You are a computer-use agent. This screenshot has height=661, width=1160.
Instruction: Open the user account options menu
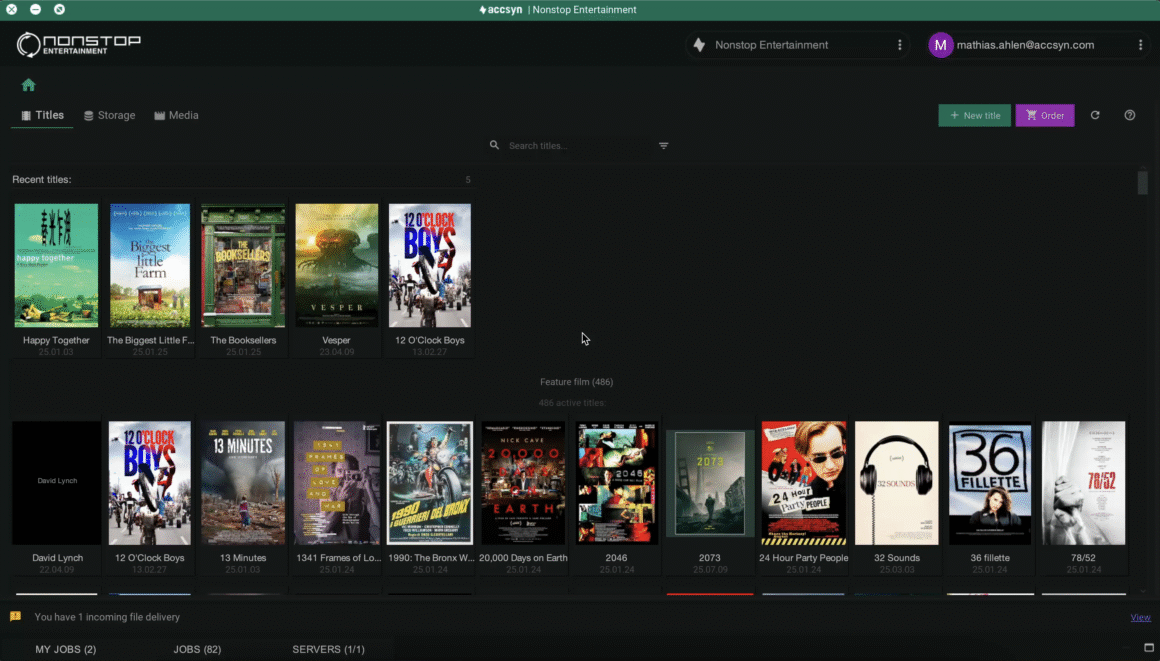click(1140, 45)
